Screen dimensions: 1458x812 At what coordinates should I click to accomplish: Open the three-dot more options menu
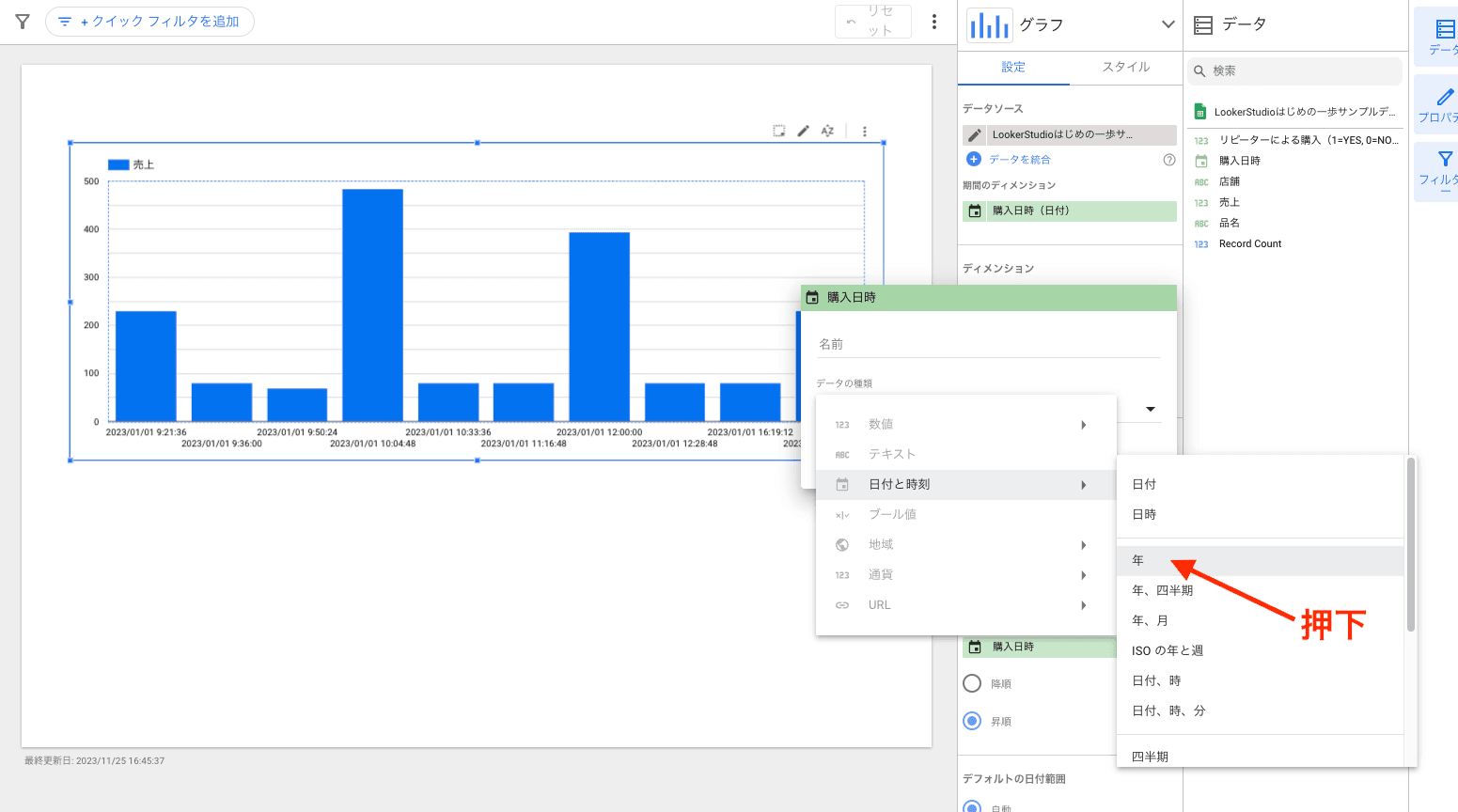point(933,22)
